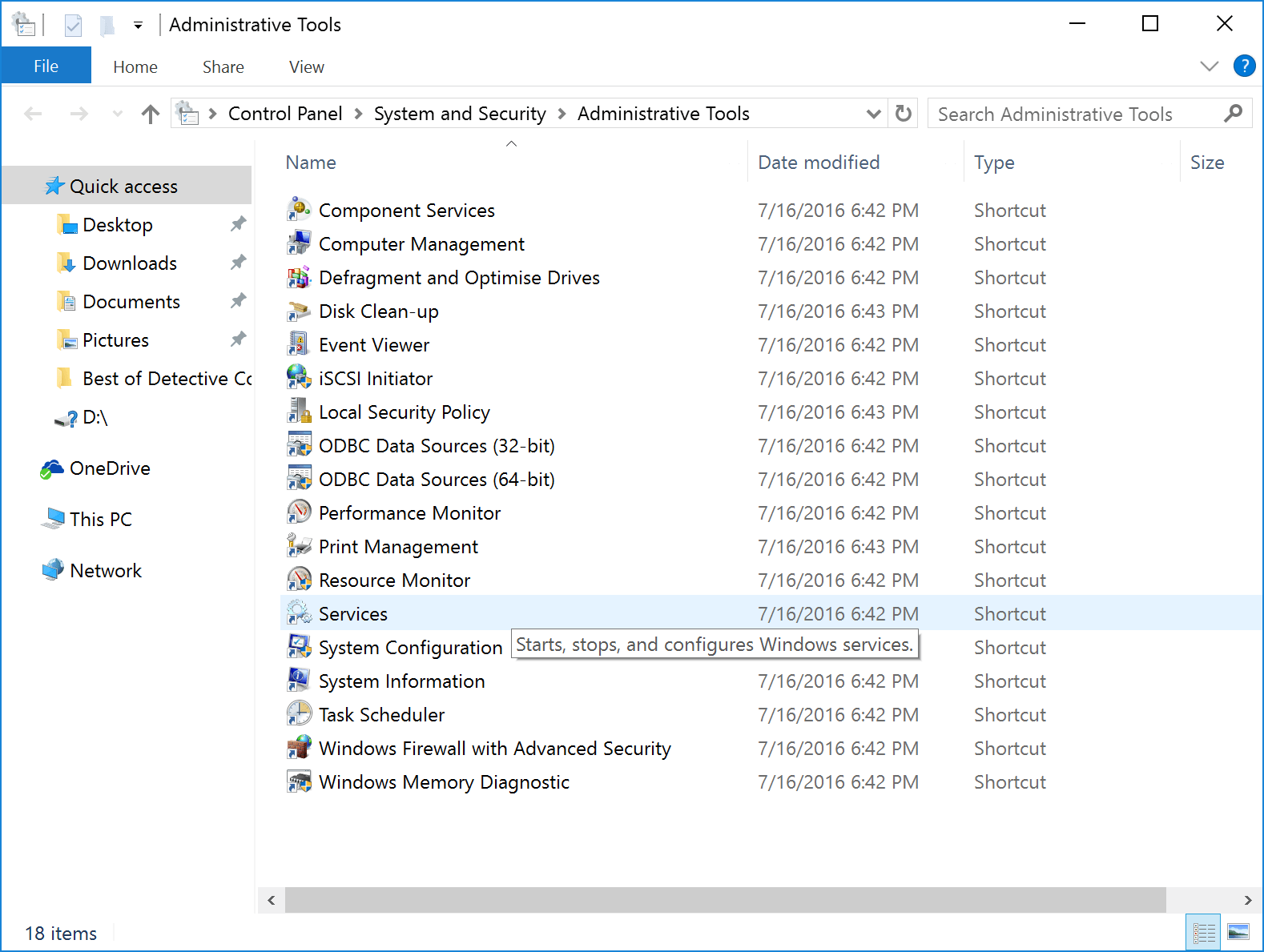Click the New folder quick access toolbar icon

tap(107, 26)
